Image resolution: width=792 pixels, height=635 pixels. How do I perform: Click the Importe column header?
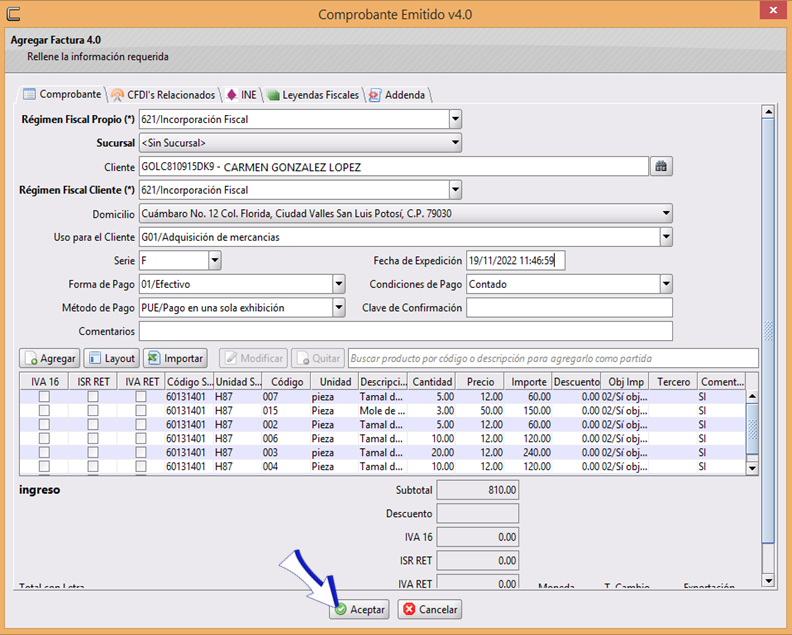[x=528, y=382]
